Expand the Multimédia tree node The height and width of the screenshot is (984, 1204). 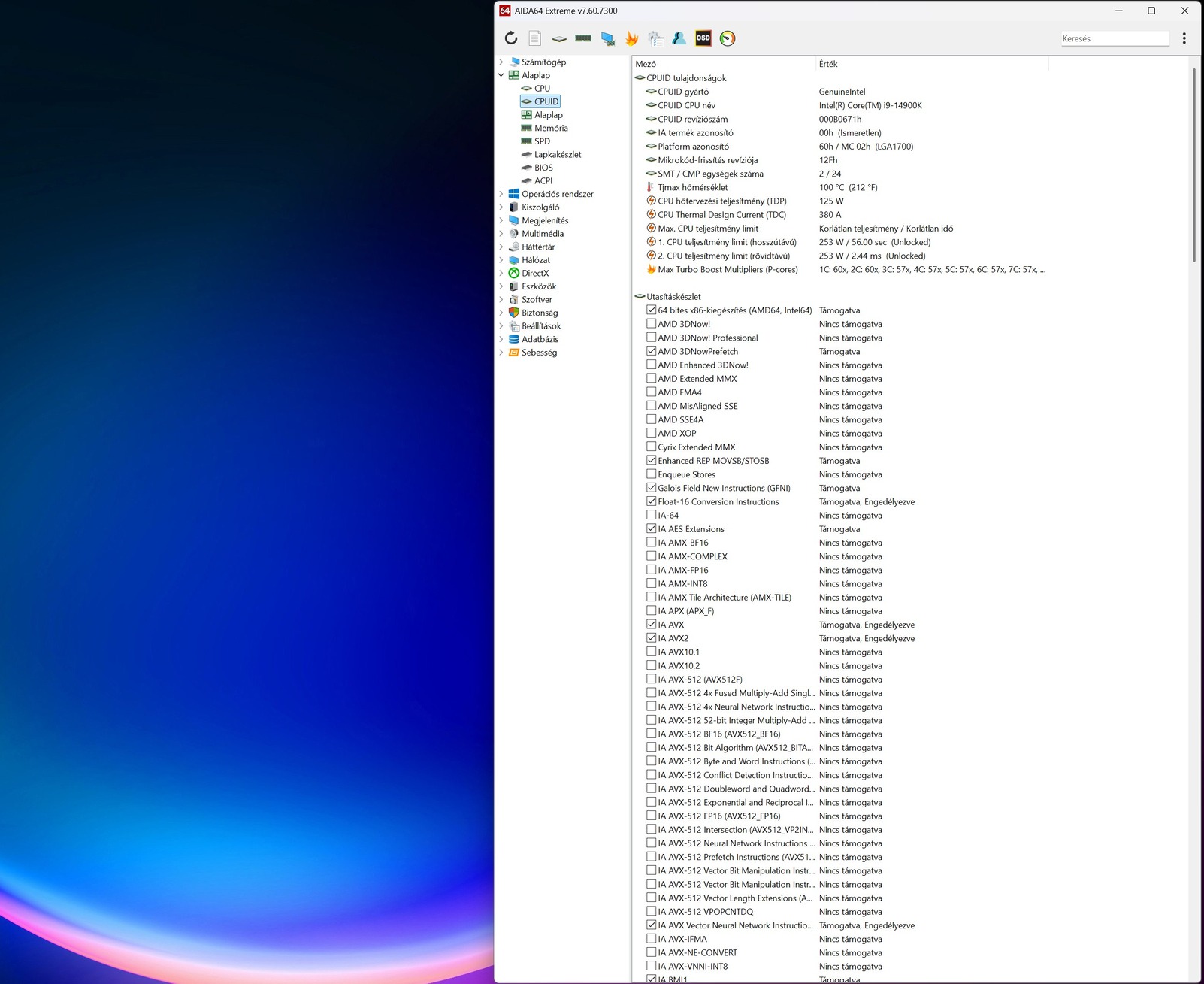(501, 234)
